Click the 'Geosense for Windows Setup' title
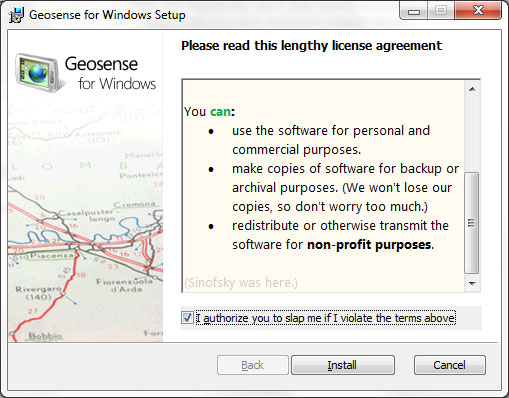 (x=107, y=15)
